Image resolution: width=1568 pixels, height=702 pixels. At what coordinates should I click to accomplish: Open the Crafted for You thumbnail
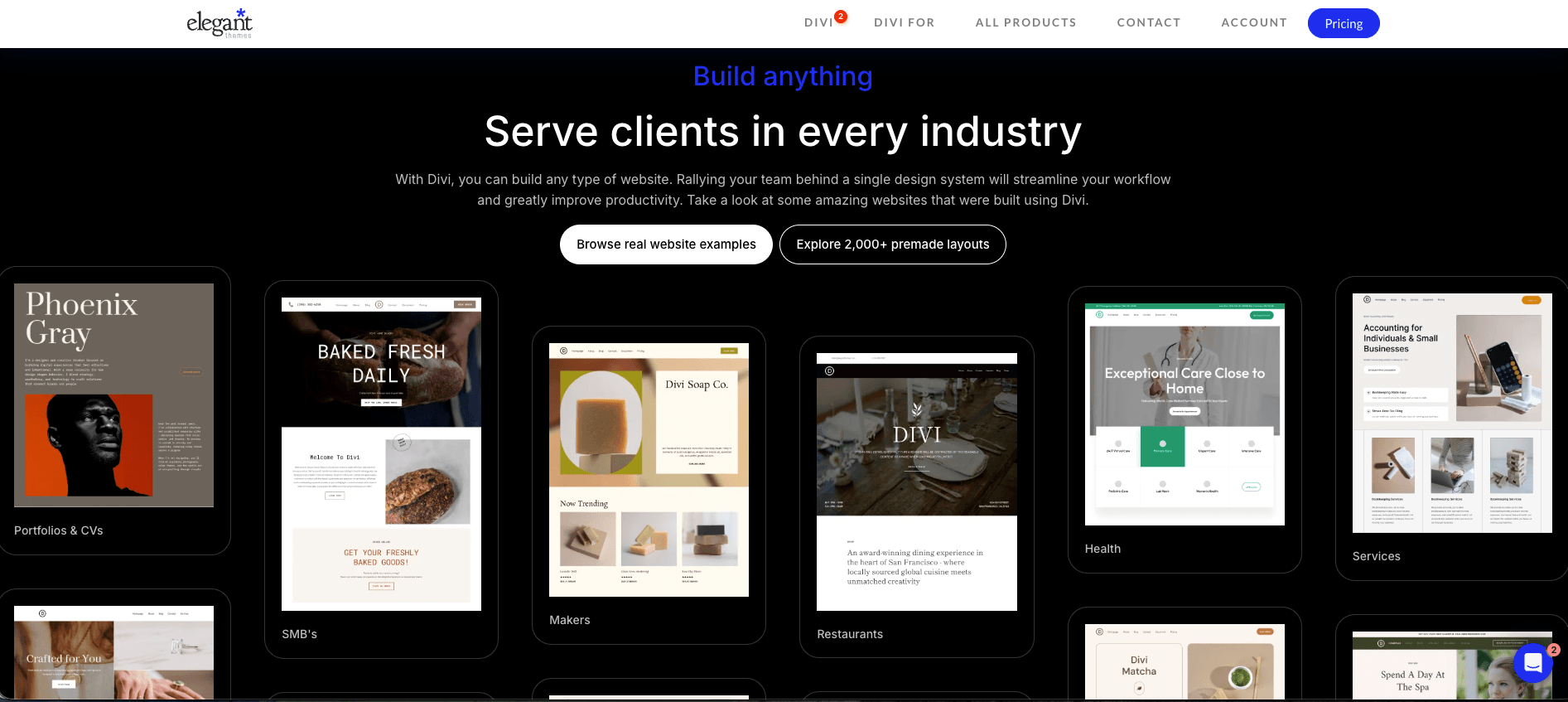113,652
